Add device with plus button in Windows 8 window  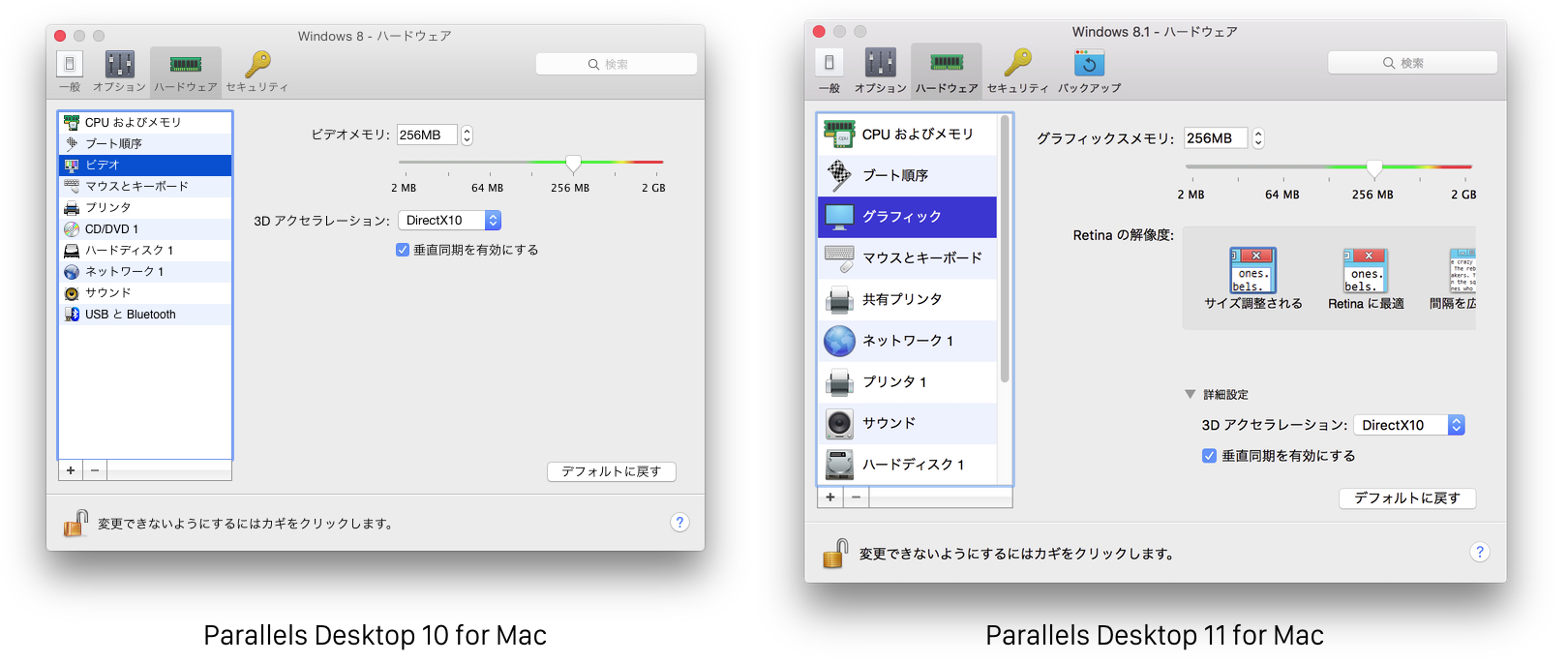pos(71,470)
